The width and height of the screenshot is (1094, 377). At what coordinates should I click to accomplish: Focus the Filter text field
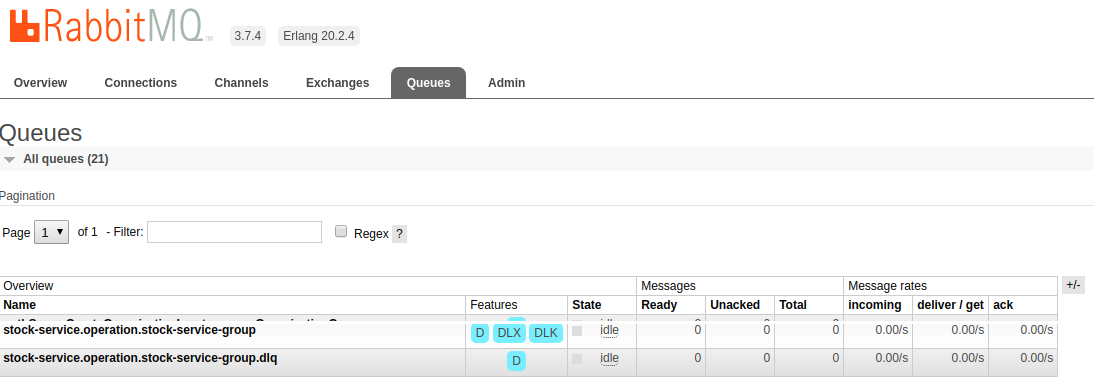[x=234, y=232]
